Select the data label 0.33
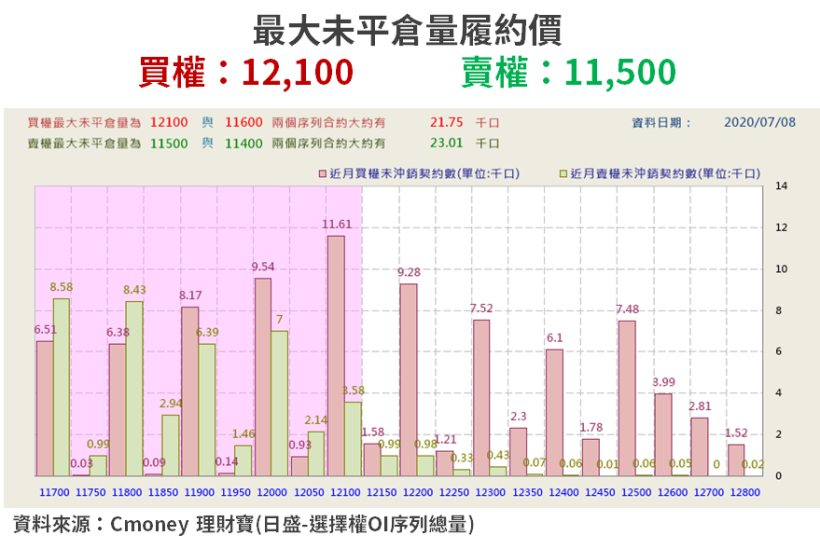This screenshot has width=820, height=549. tap(462, 458)
